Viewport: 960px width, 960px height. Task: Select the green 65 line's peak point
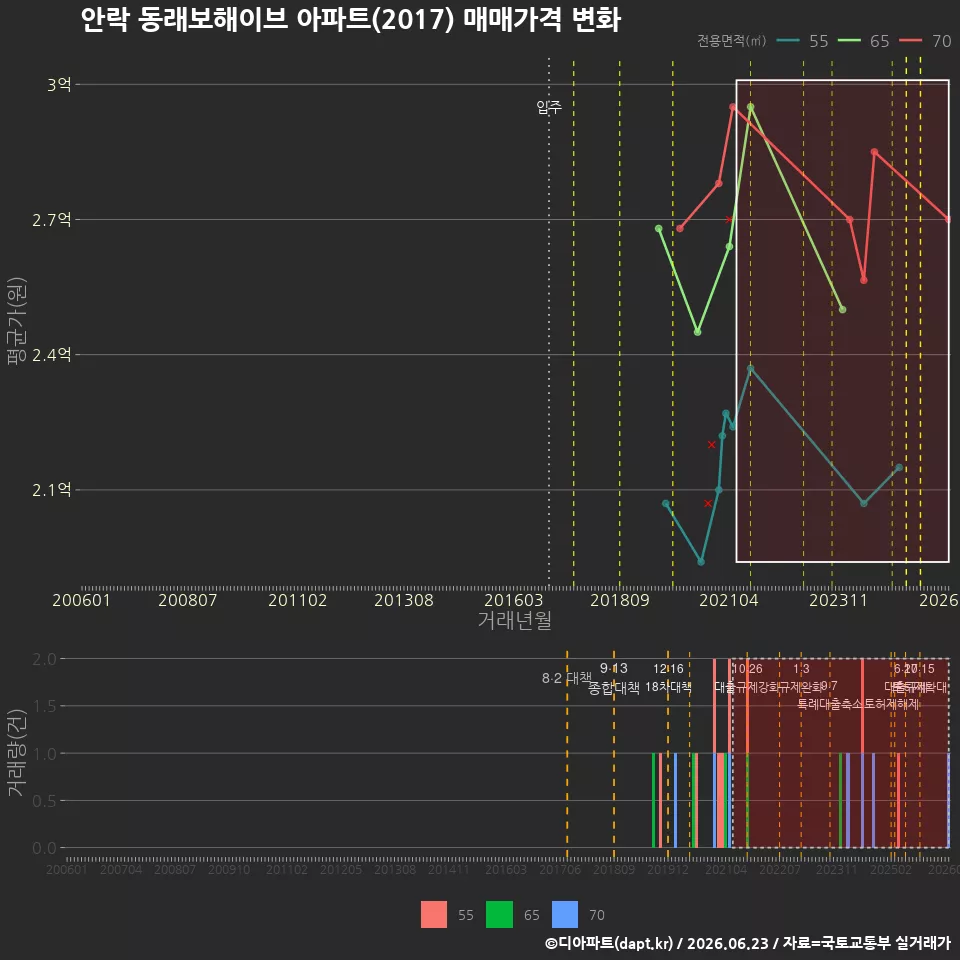751,107
